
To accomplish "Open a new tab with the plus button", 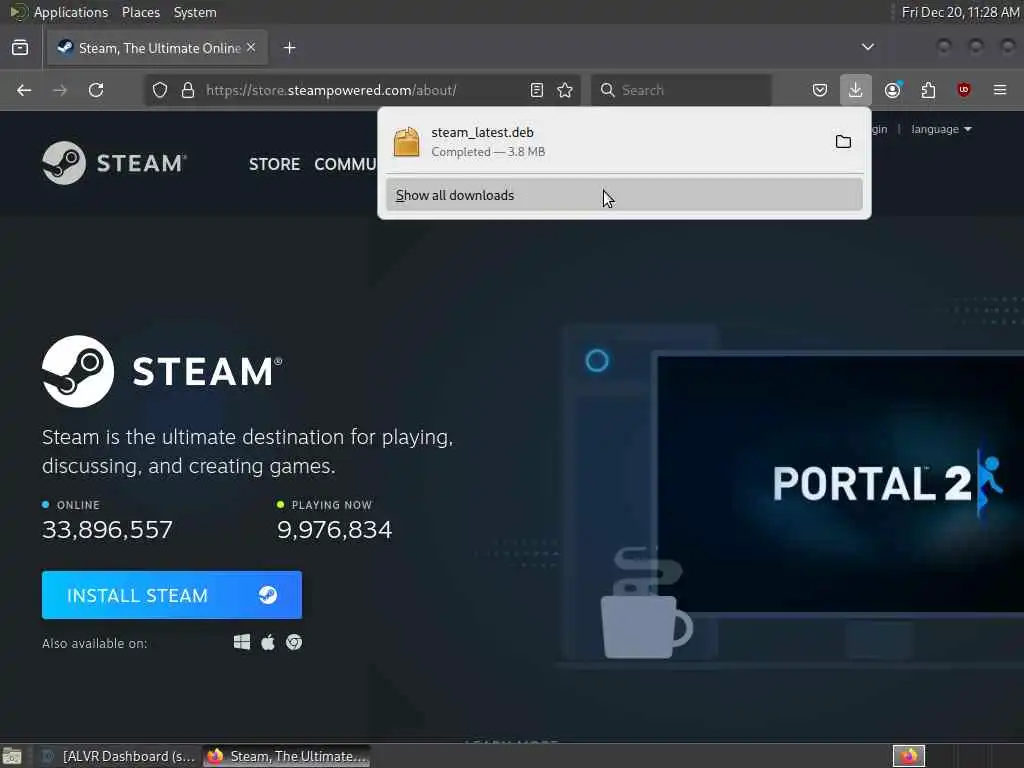I will tap(290, 48).
